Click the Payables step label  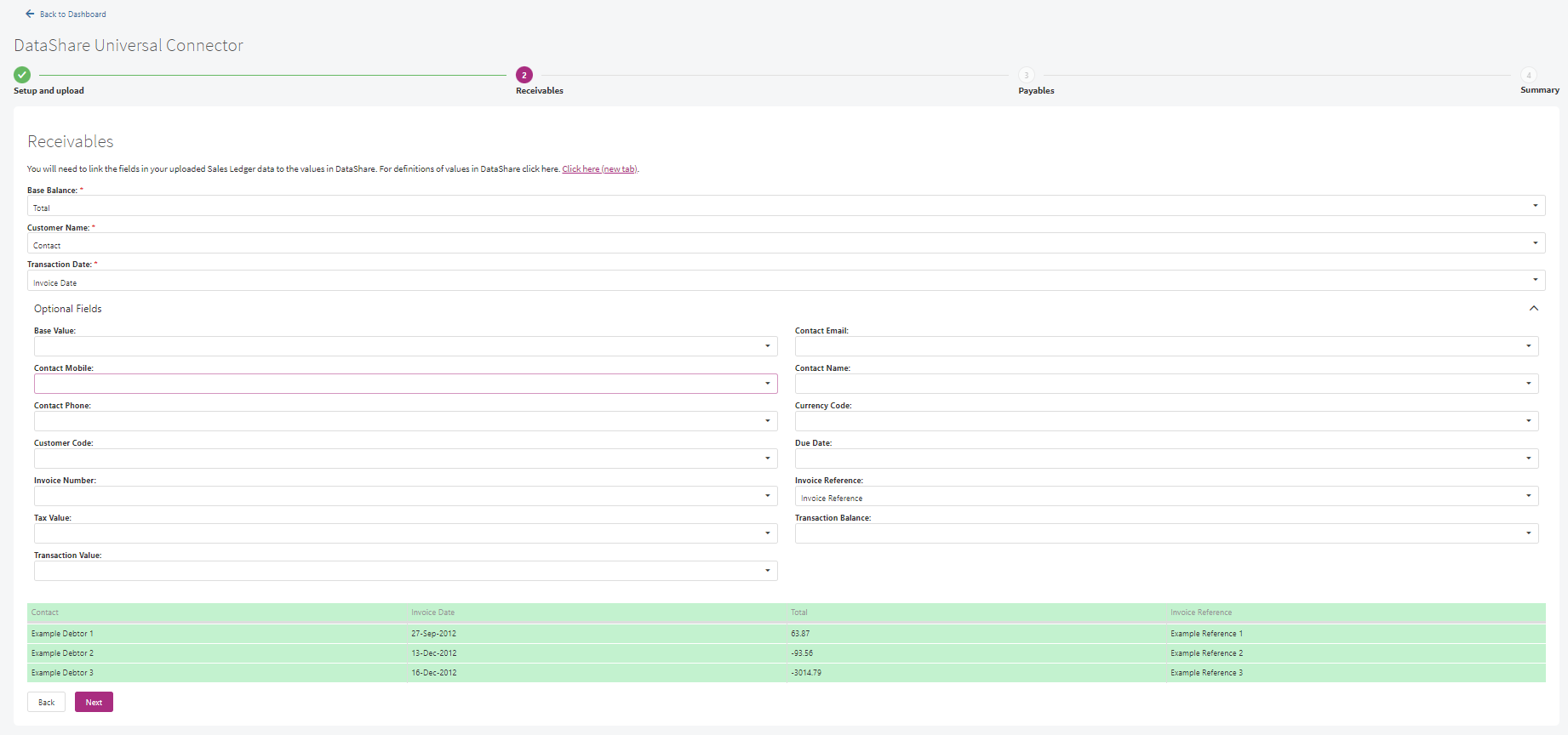click(x=1036, y=91)
